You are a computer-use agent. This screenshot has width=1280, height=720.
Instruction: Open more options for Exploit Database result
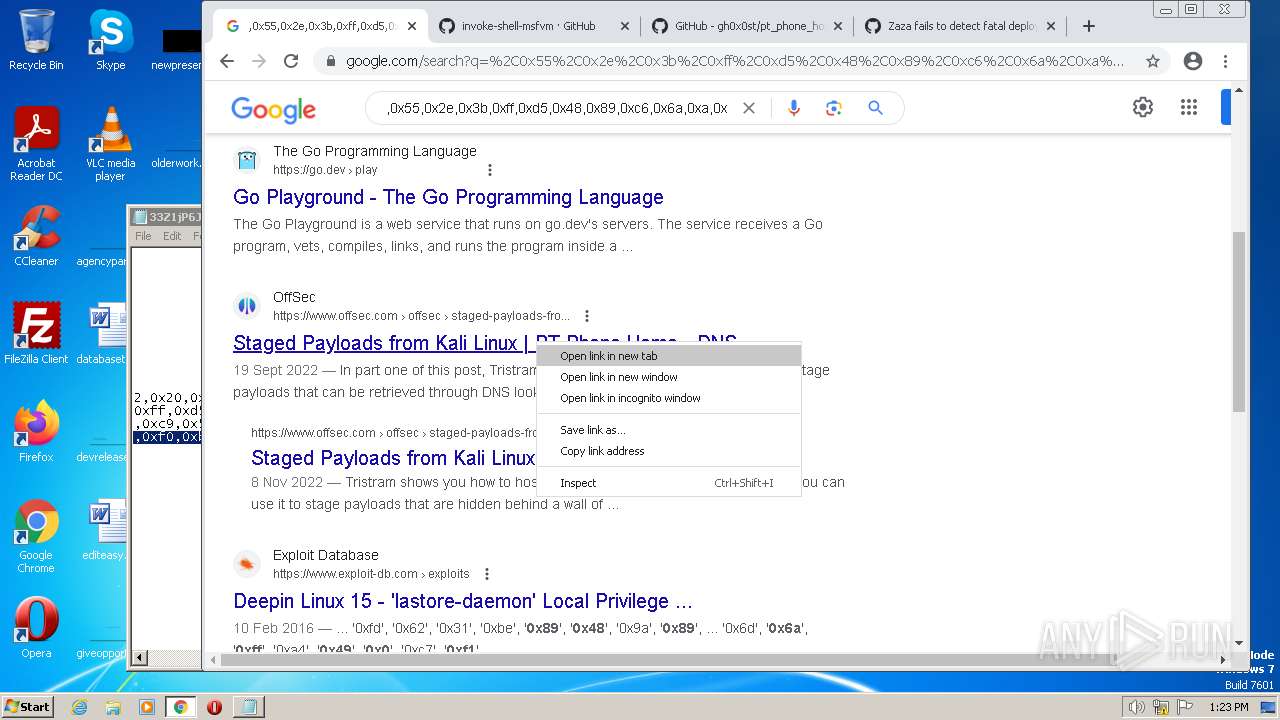tap(487, 574)
